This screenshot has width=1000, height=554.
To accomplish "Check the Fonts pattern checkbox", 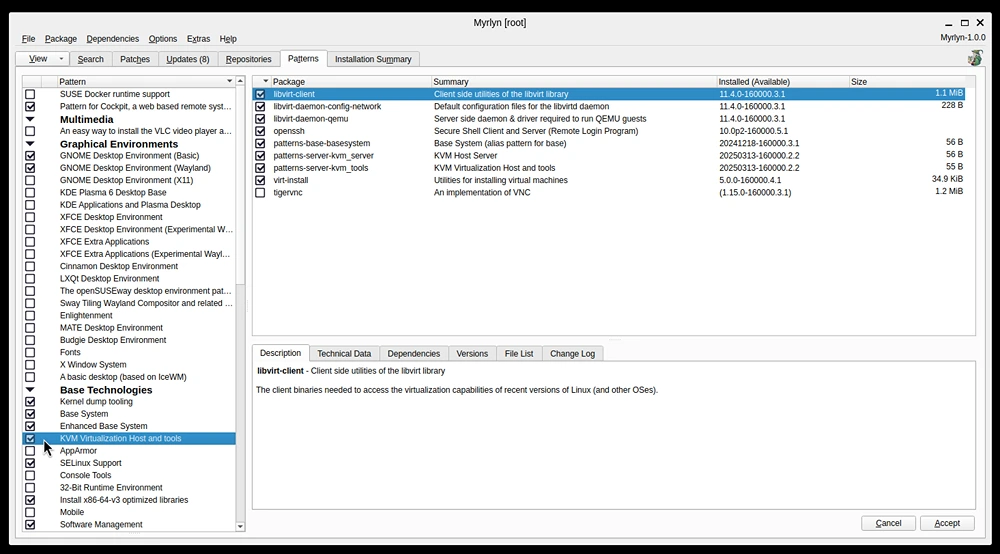I will point(30,353).
